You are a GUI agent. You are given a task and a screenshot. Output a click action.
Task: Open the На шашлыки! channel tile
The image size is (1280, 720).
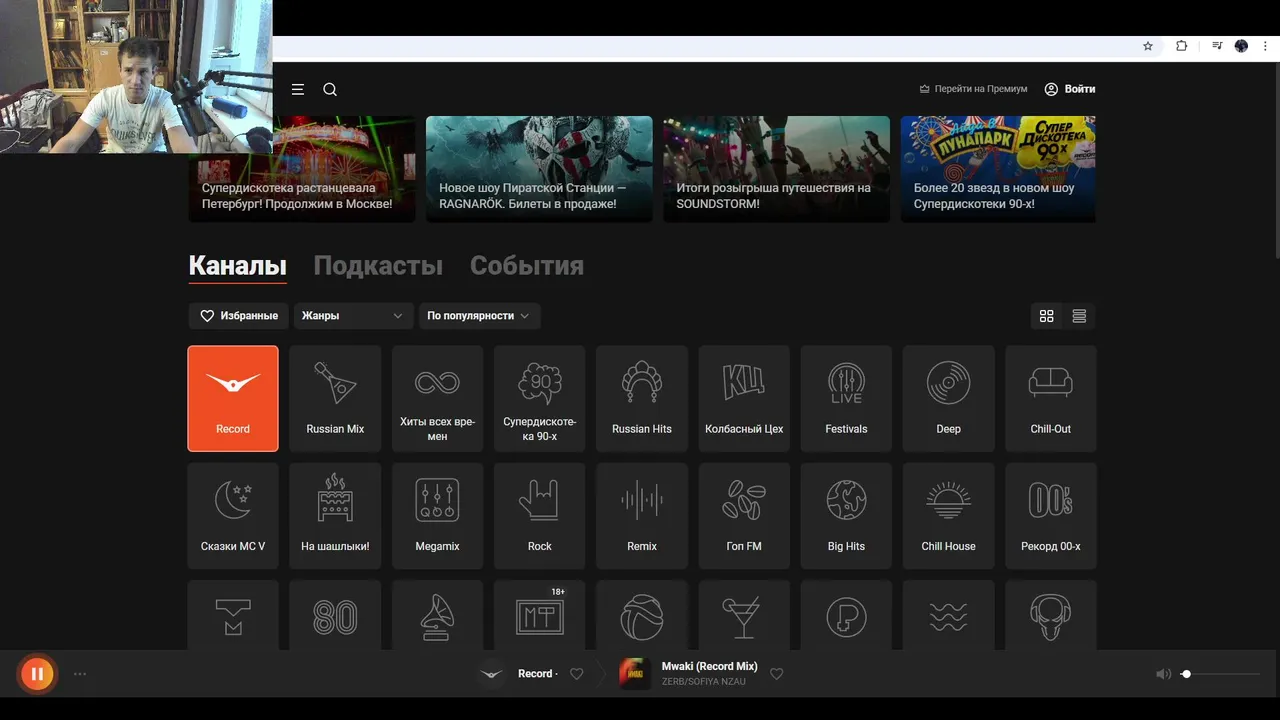pyautogui.click(x=335, y=516)
